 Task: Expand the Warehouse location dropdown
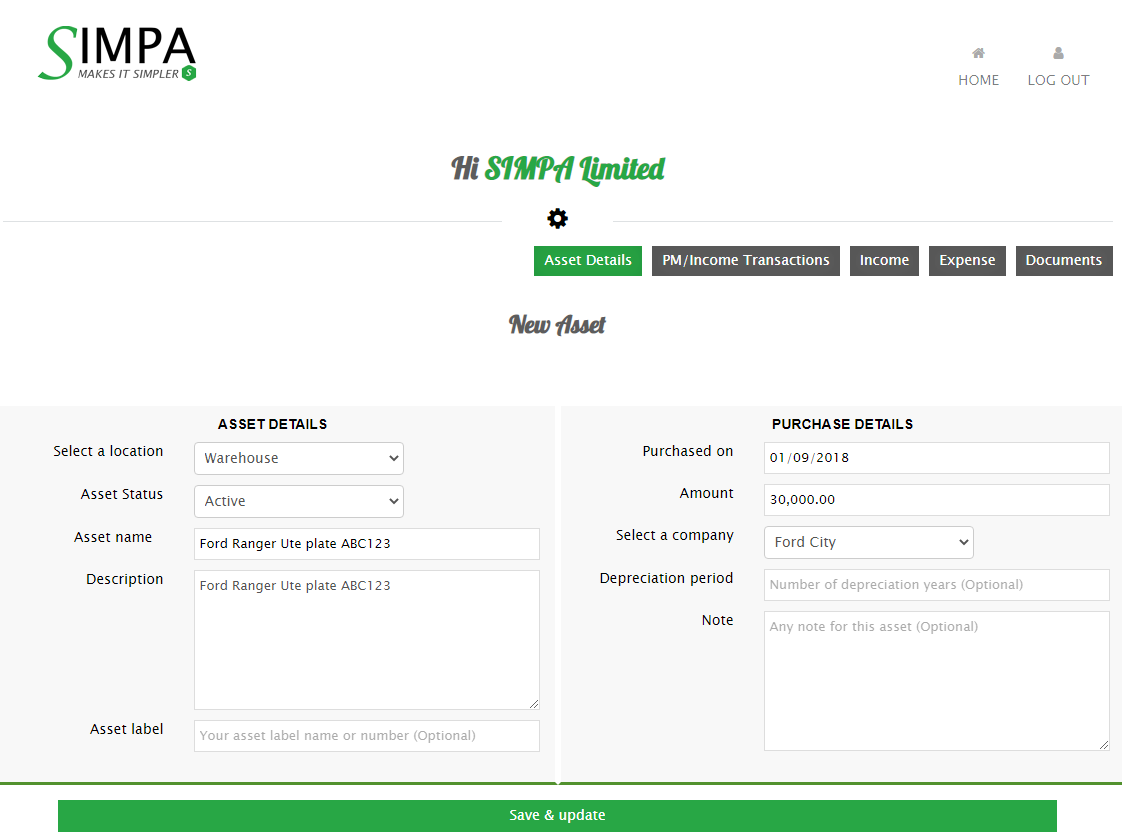click(299, 458)
